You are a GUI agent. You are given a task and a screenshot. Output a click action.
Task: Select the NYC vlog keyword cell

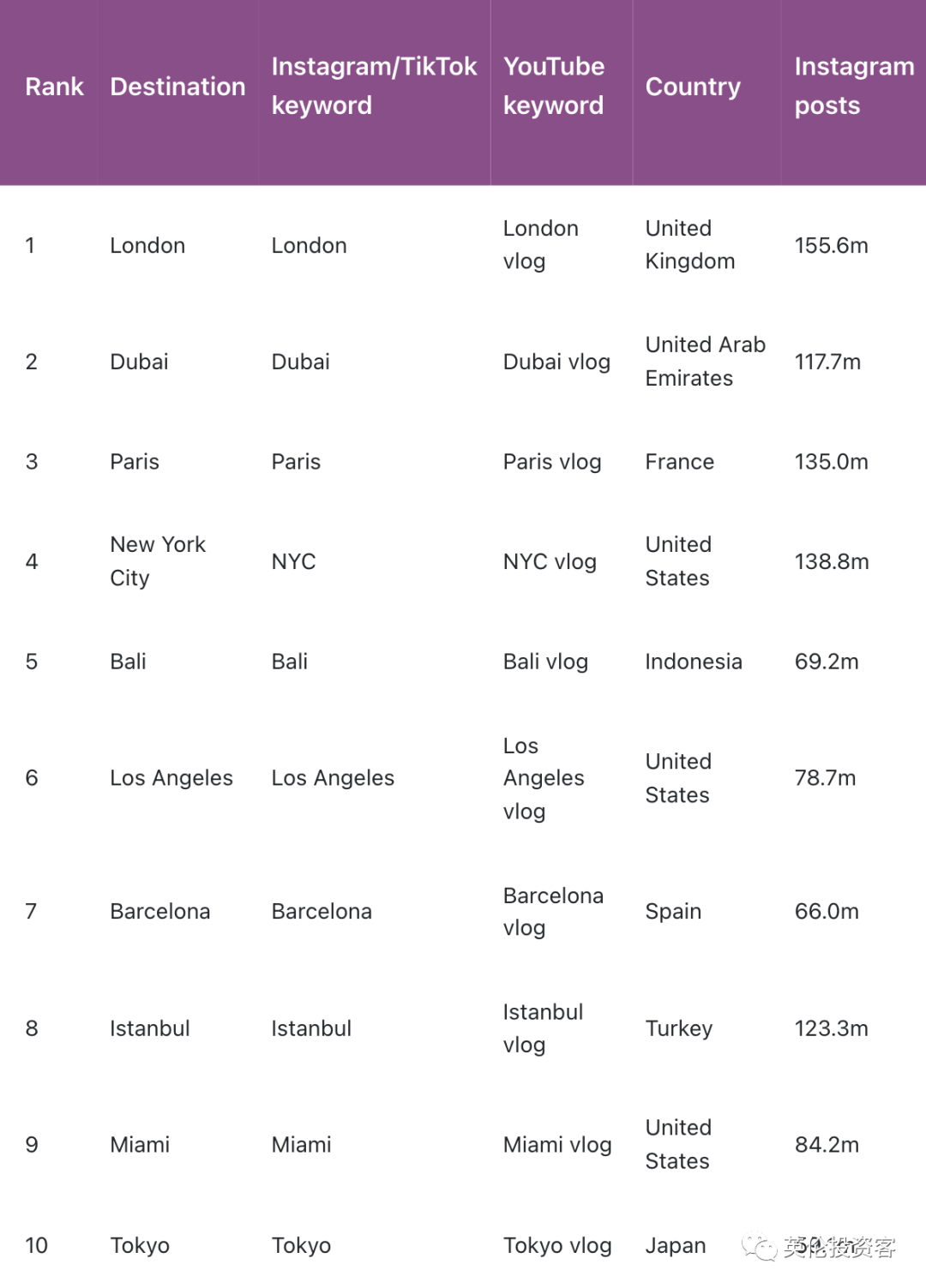pos(550,562)
